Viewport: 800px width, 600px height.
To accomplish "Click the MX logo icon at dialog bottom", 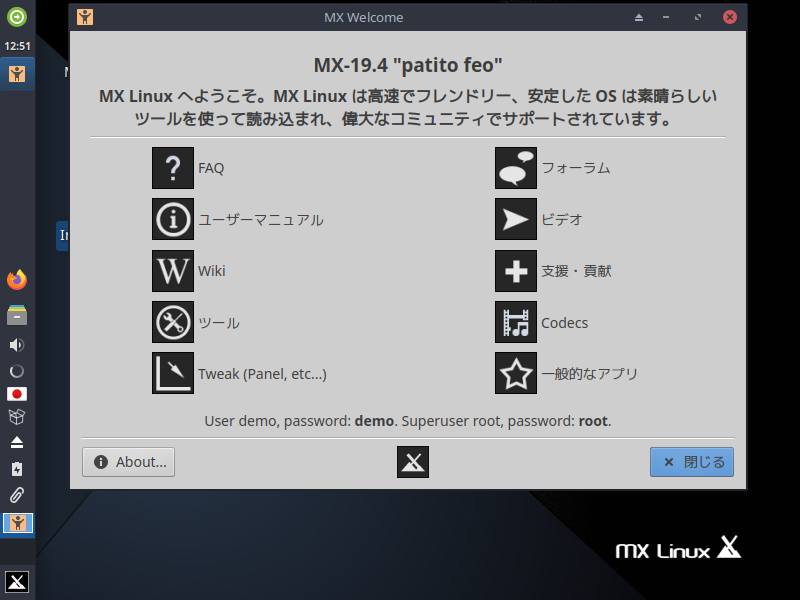I will point(413,462).
